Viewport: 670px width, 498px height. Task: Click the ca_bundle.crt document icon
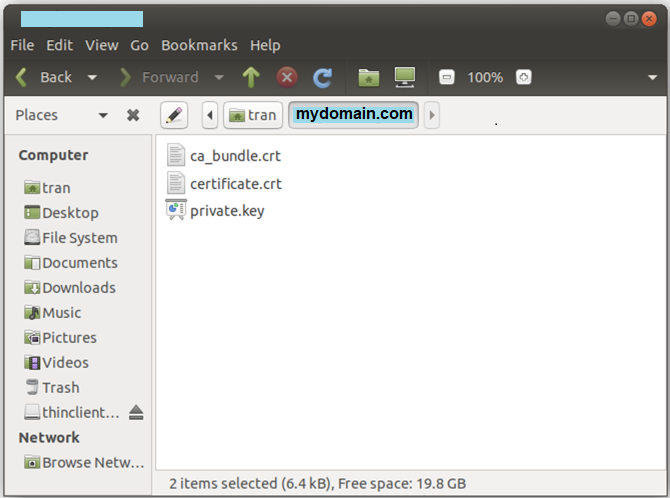coord(176,155)
